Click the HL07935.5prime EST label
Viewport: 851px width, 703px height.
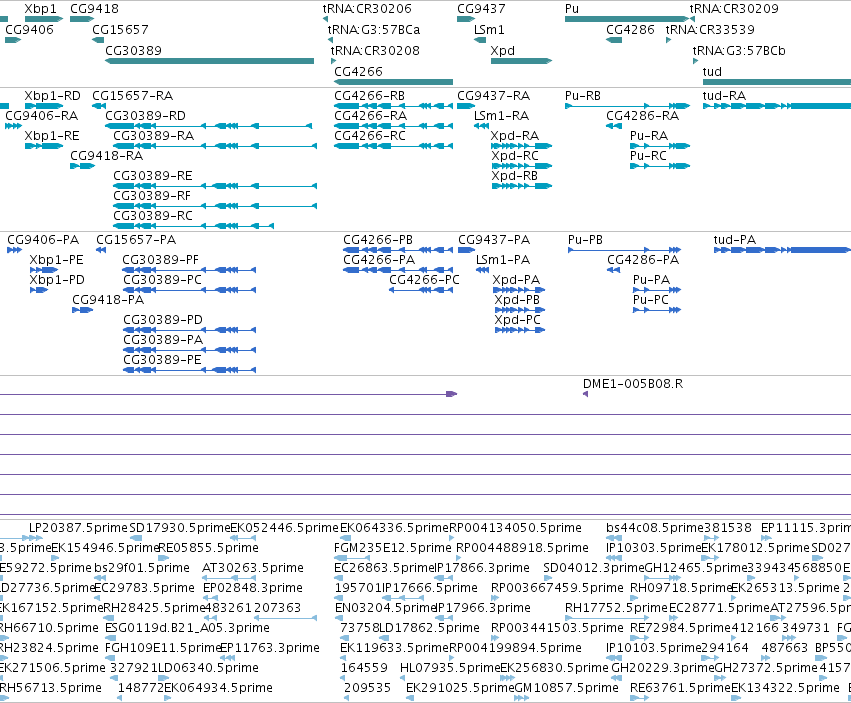point(450,668)
